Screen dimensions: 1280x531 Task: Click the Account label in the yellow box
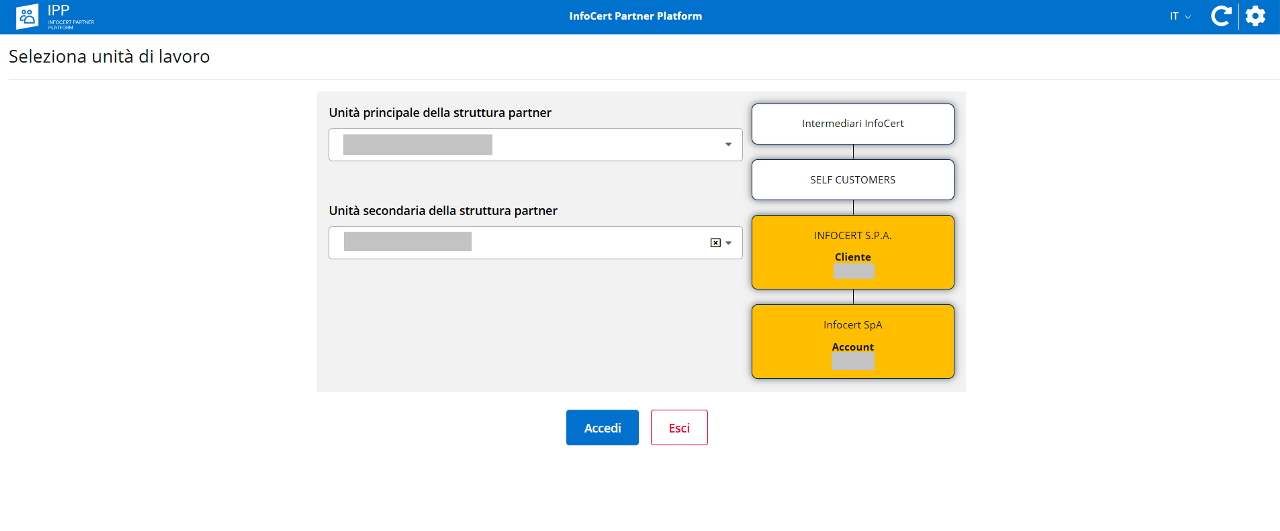tap(853, 347)
